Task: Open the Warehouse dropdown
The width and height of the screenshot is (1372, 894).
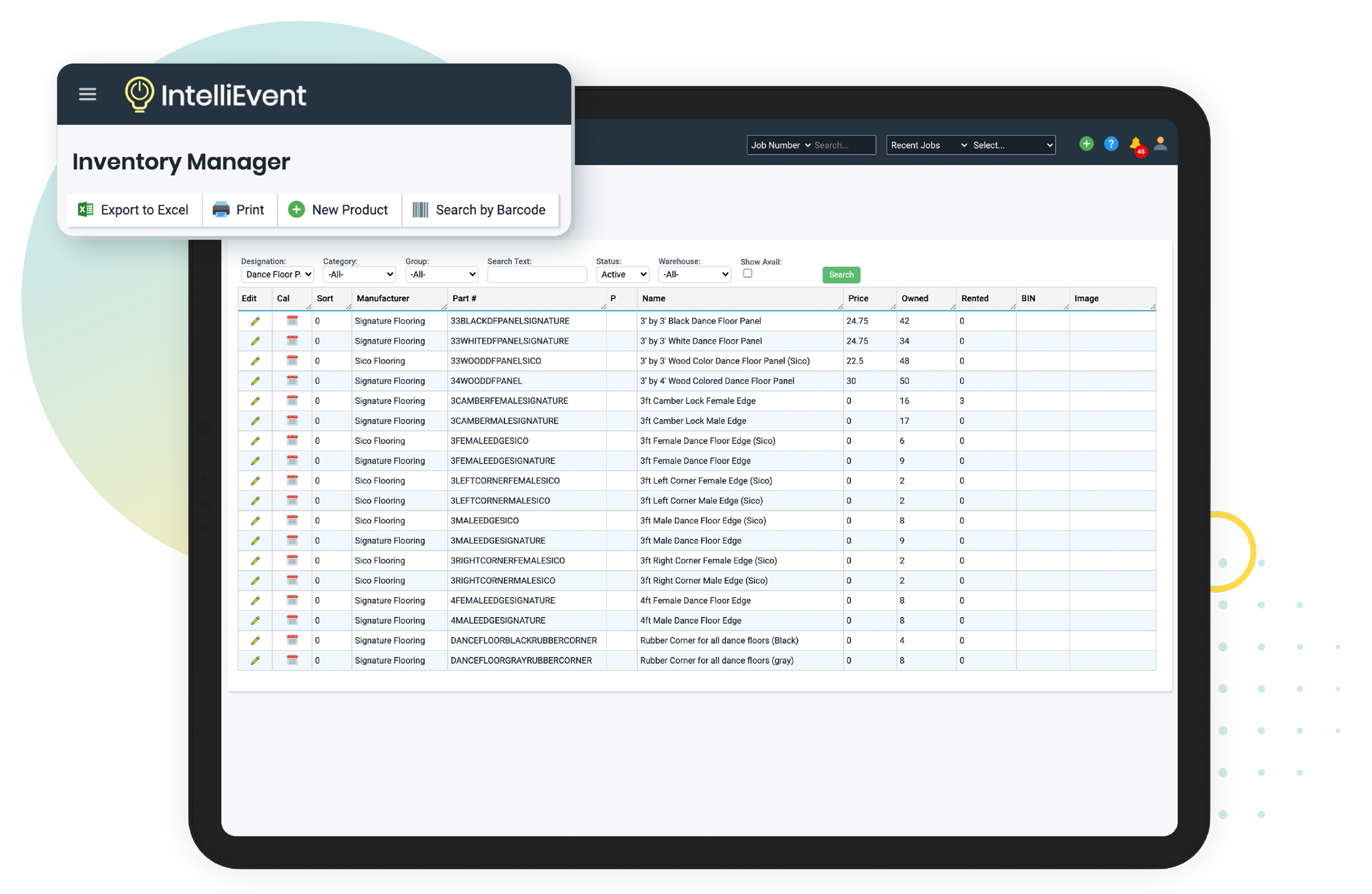Action: tap(694, 275)
